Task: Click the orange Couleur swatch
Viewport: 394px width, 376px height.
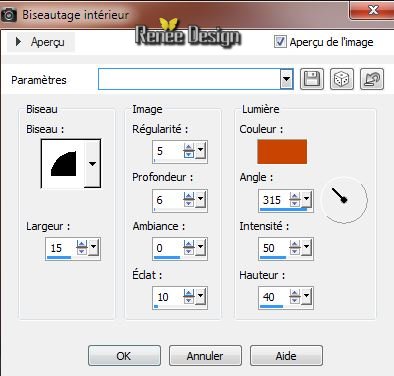Action: coord(282,152)
